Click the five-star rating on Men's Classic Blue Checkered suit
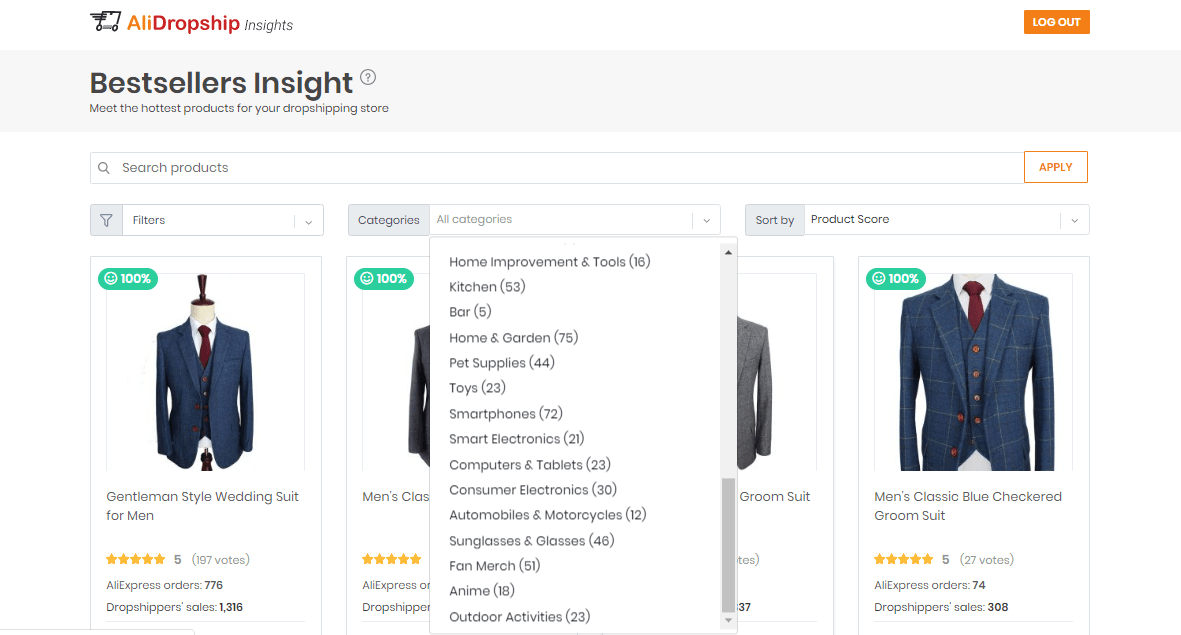The width and height of the screenshot is (1181, 635). [x=904, y=559]
